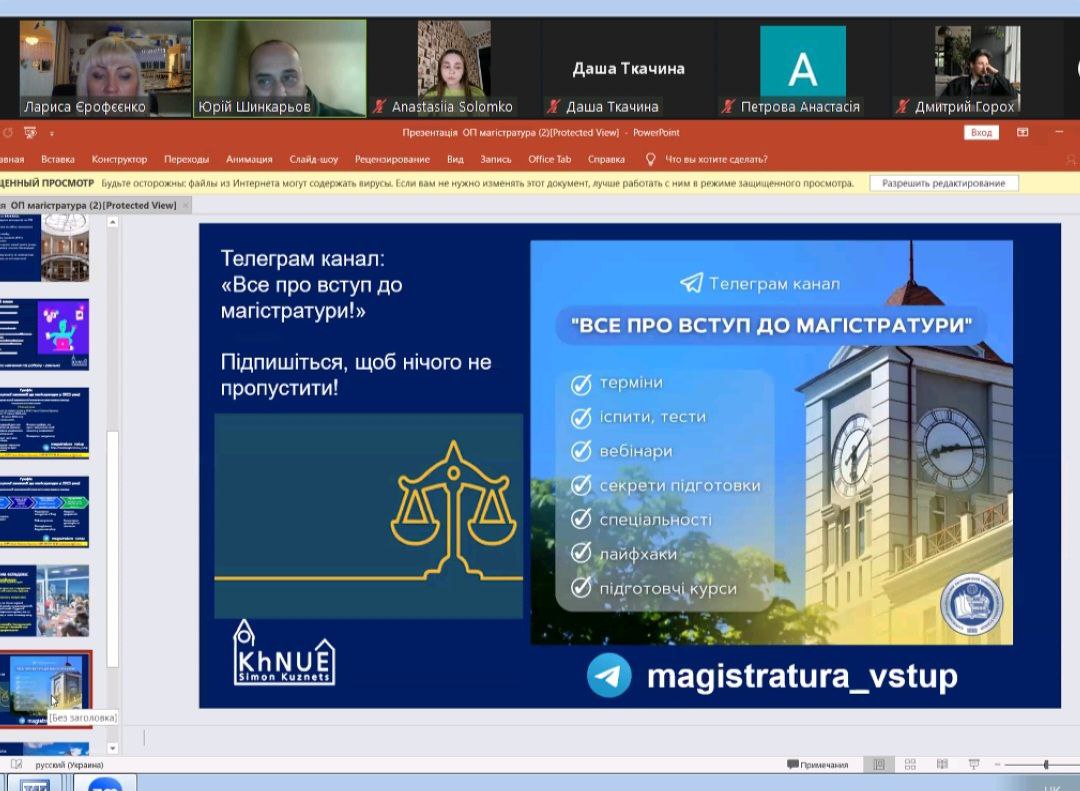Close the ОП магістратура document tab
1080x791 pixels.
[185, 205]
